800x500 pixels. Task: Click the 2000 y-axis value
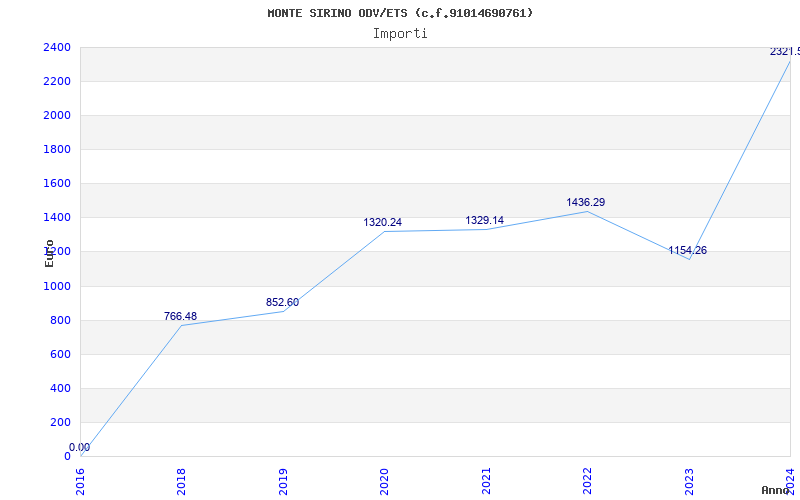(57, 115)
